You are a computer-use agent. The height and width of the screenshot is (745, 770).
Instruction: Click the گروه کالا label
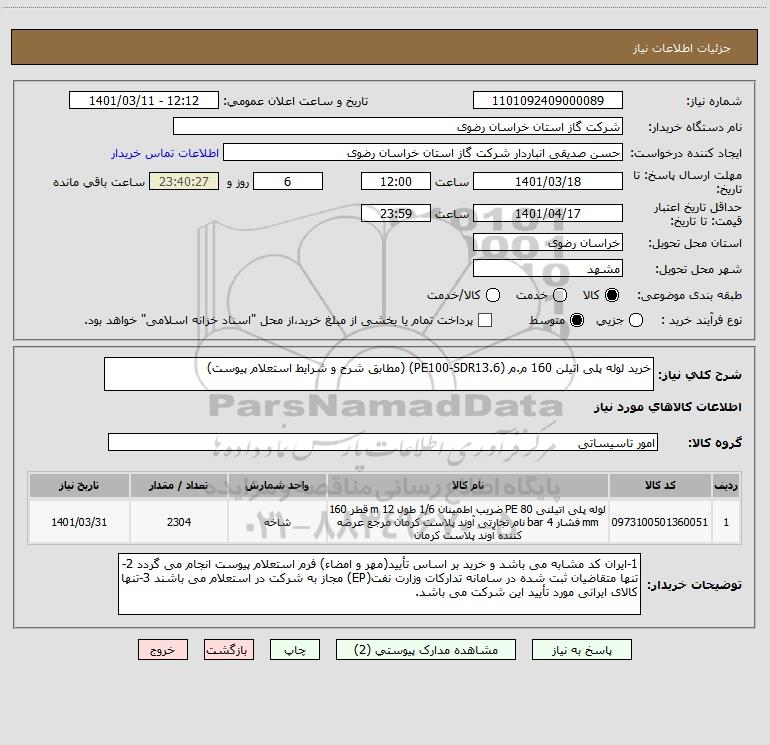pyautogui.click(x=715, y=442)
